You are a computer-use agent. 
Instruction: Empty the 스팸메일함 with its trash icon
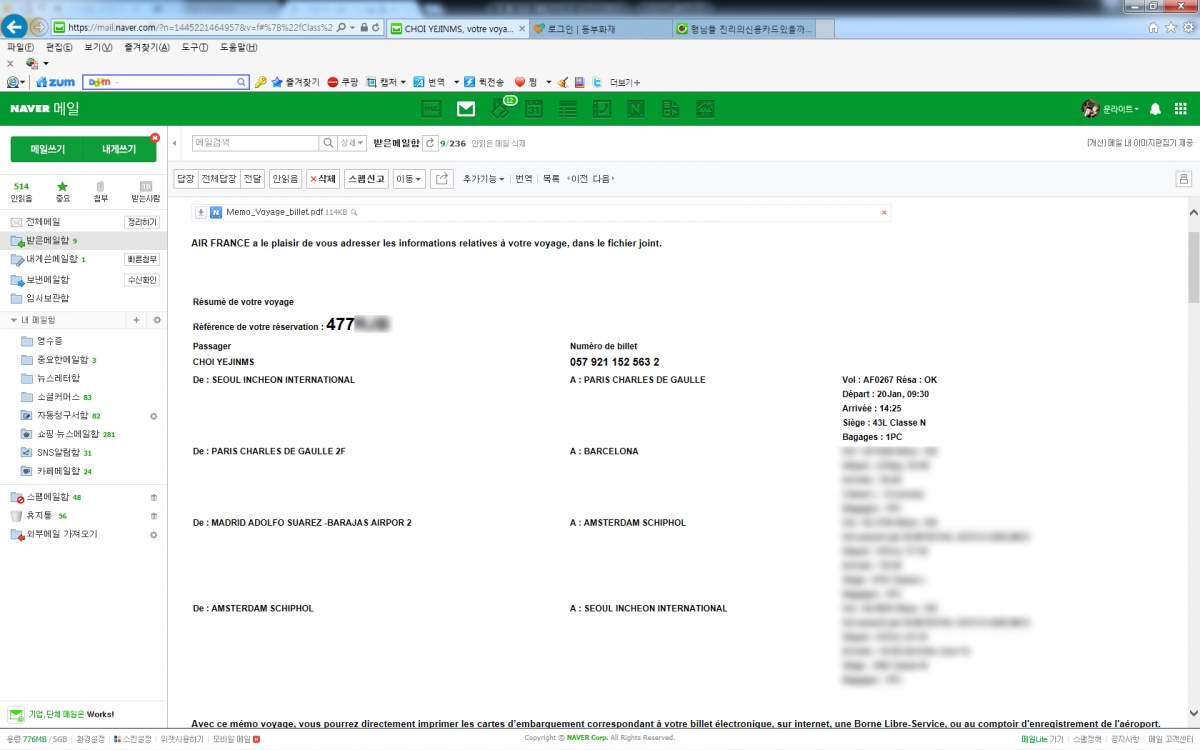pyautogui.click(x=154, y=497)
